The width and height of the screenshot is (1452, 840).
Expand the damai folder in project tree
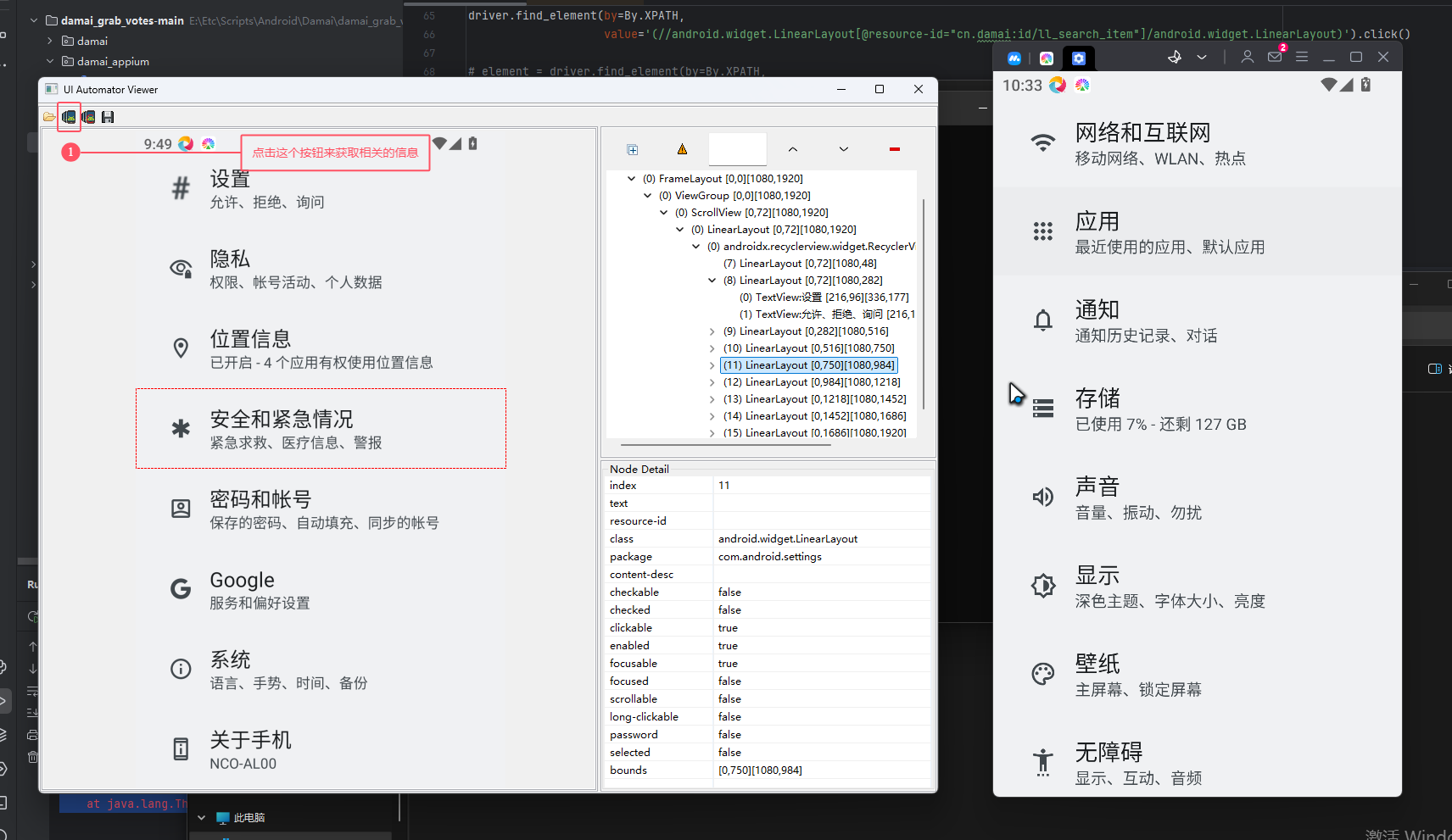[x=50, y=41]
